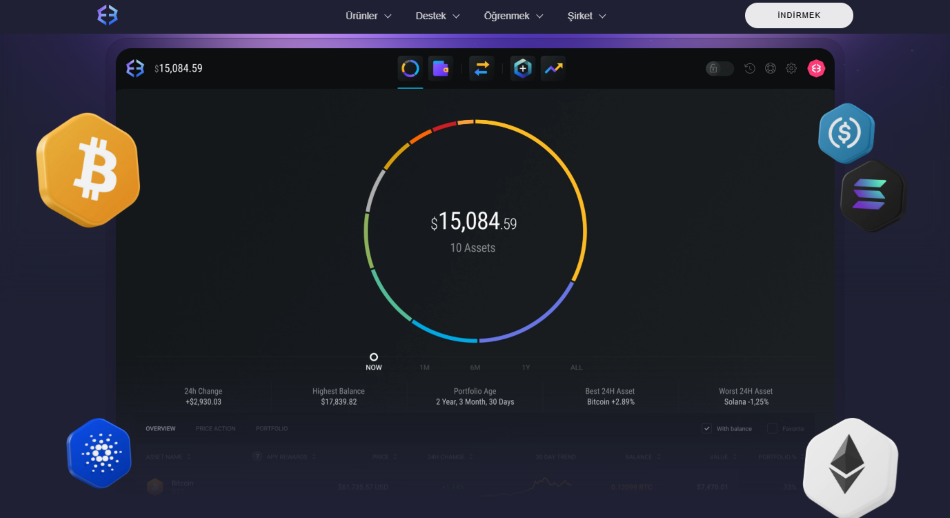Check the Favorite checkbox
This screenshot has width=950, height=518.
pos(772,428)
